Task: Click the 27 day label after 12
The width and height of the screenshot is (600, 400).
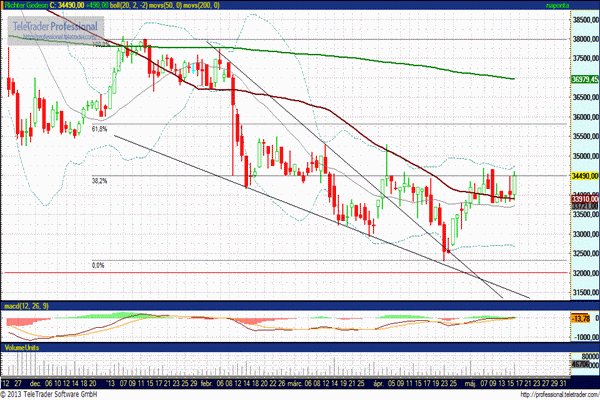Action: 18,383
